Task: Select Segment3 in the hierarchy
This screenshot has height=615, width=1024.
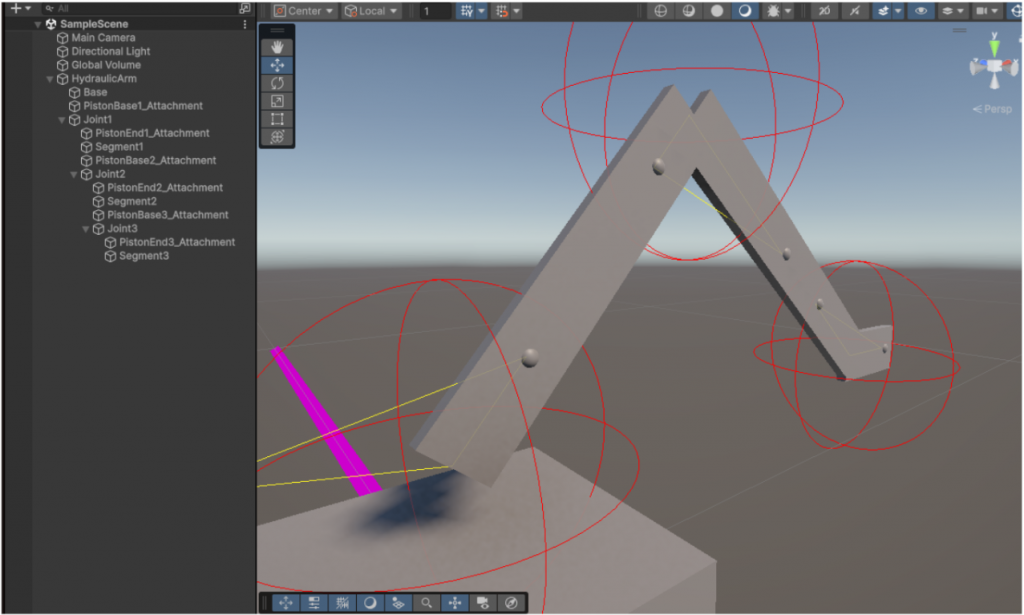Action: click(144, 256)
